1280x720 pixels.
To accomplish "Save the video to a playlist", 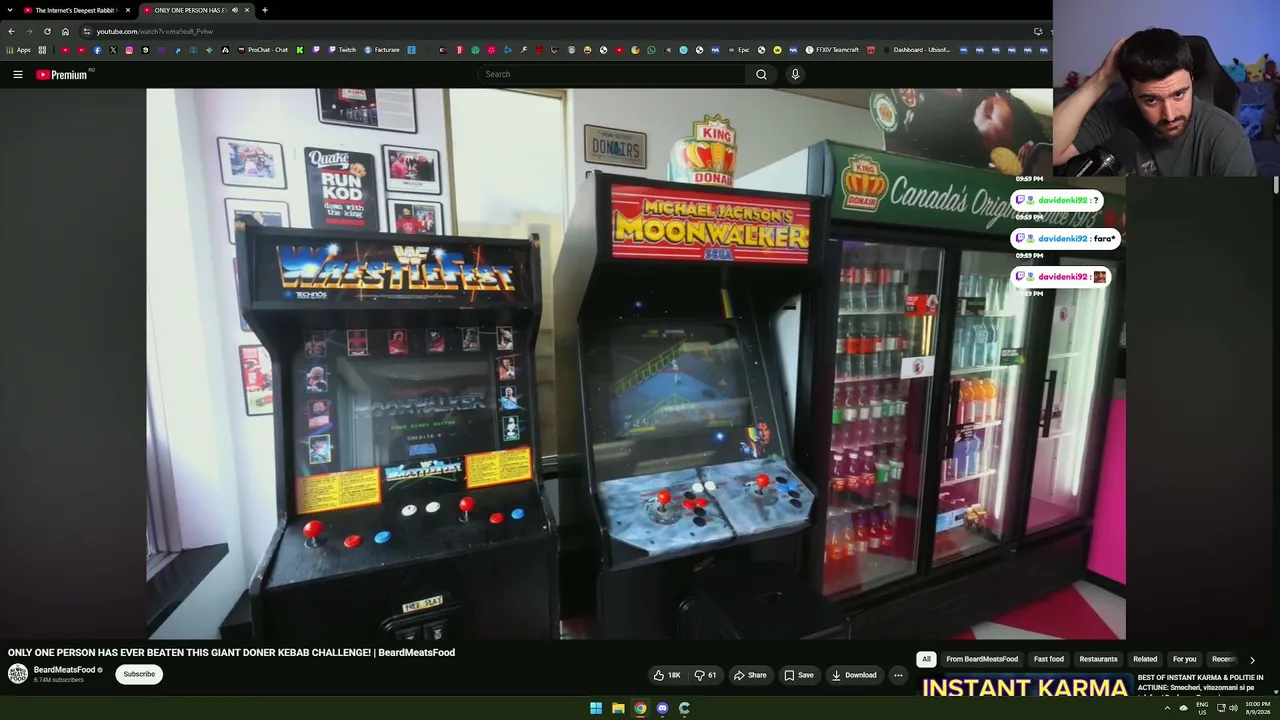I will (x=799, y=675).
